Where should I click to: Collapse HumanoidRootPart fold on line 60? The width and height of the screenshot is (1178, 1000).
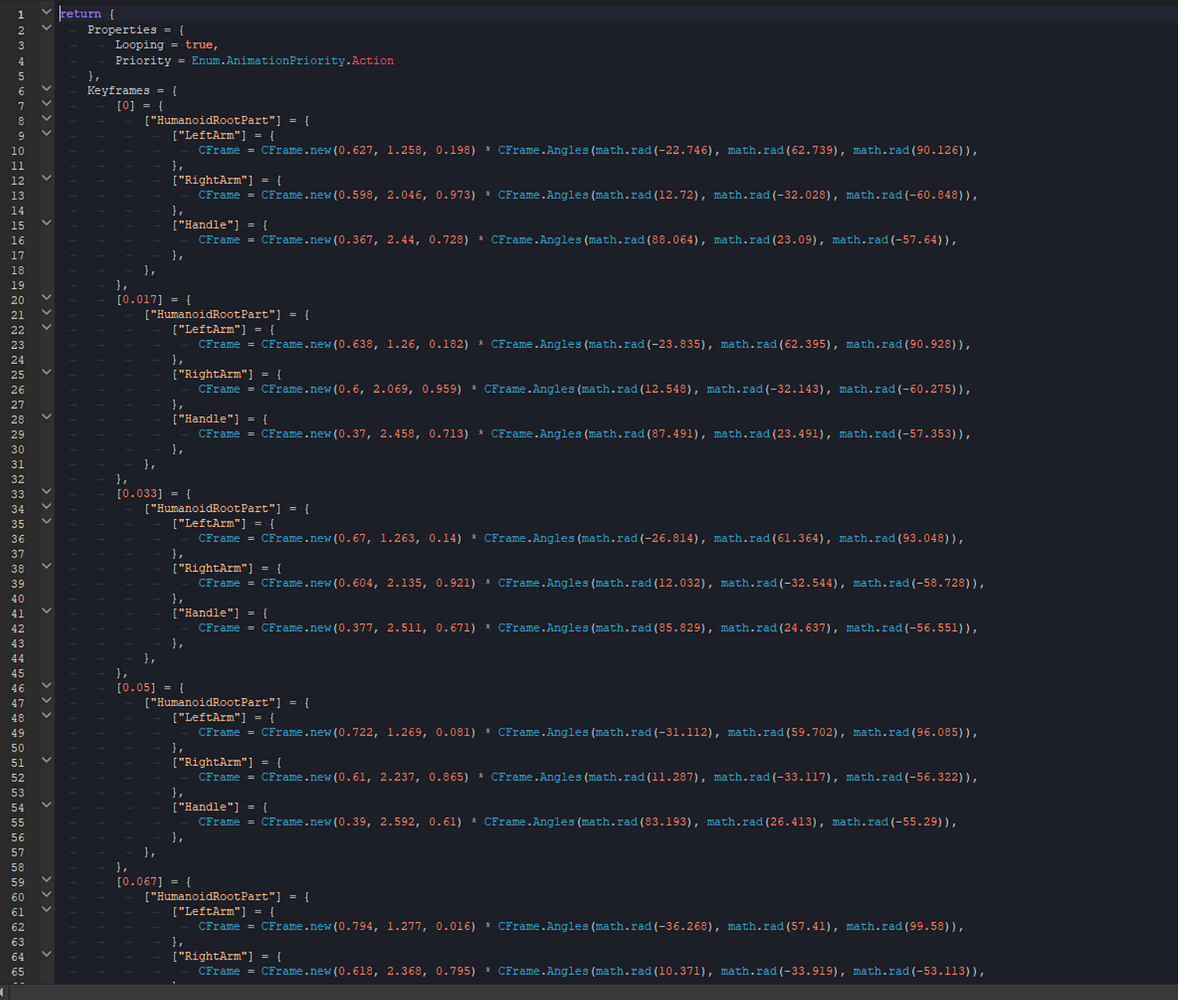pos(46,895)
